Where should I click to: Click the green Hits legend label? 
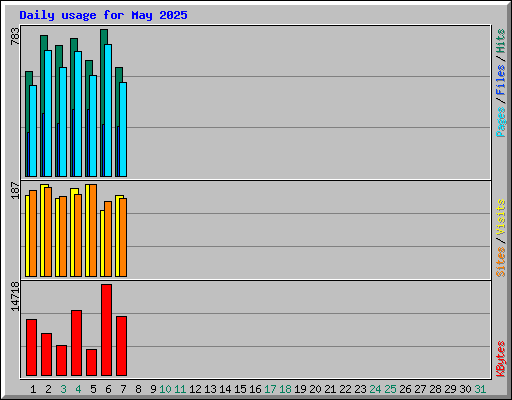(x=501, y=41)
